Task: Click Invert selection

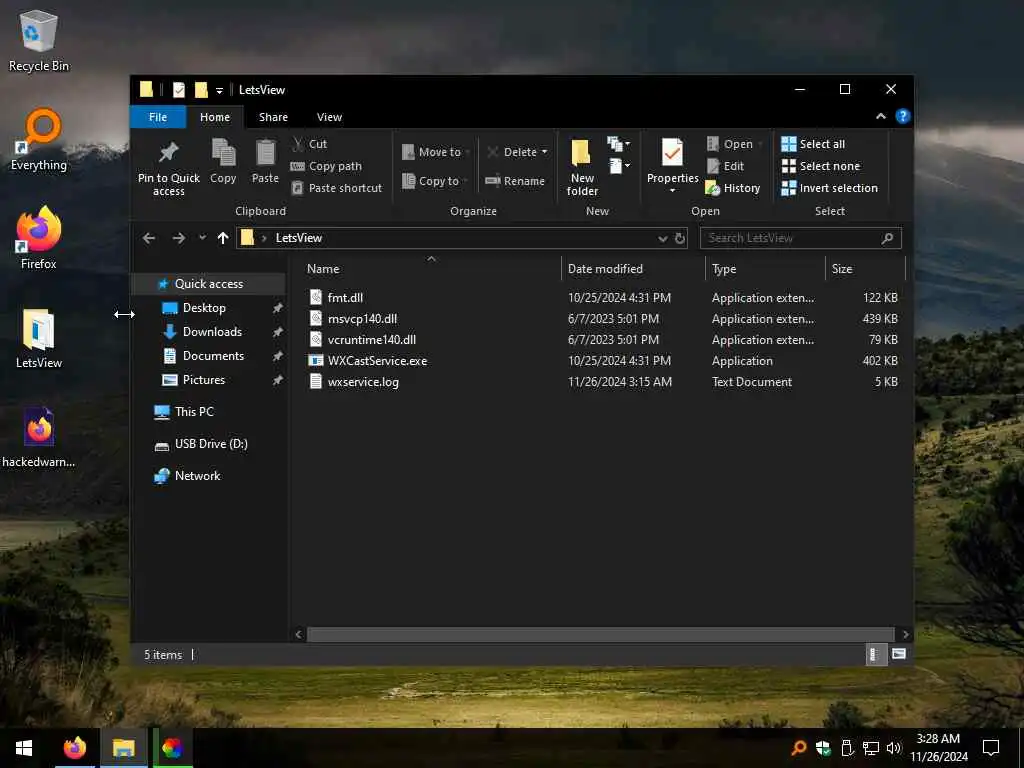Action: point(829,188)
